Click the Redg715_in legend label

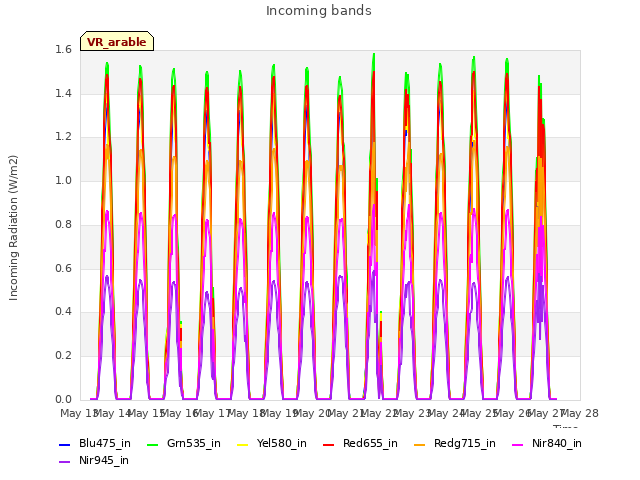[x=464, y=443]
